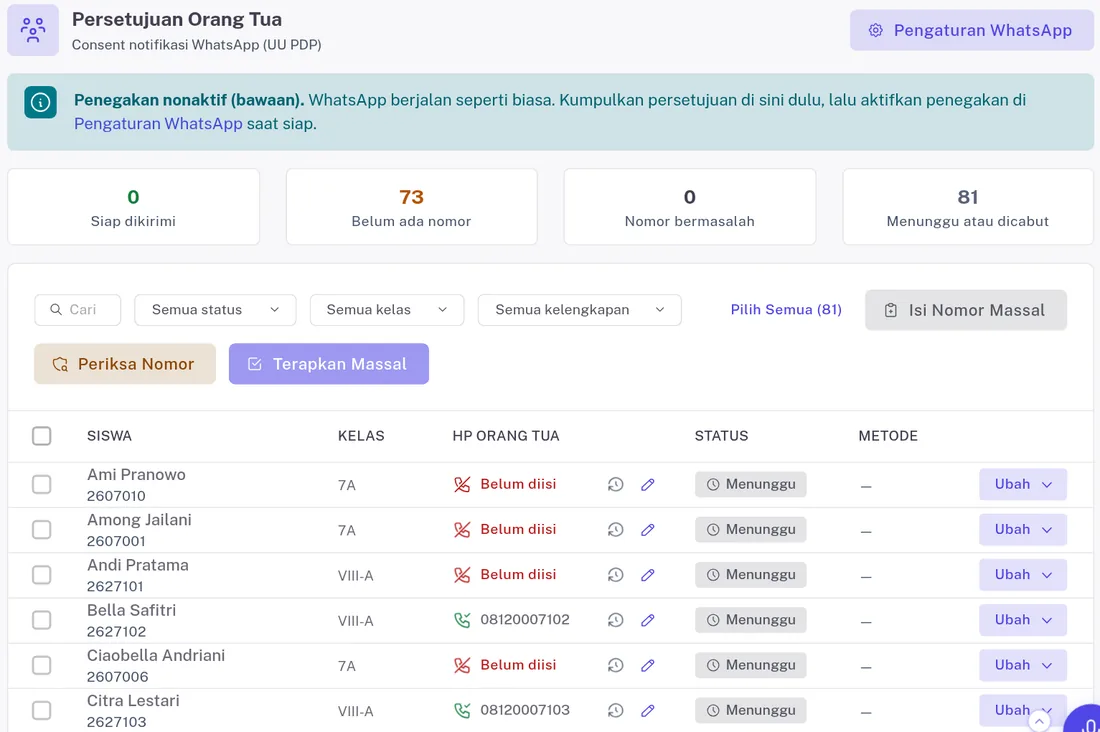Open the Semua kelengkapan filter
Viewport: 1100px width, 732px height.
[579, 310]
